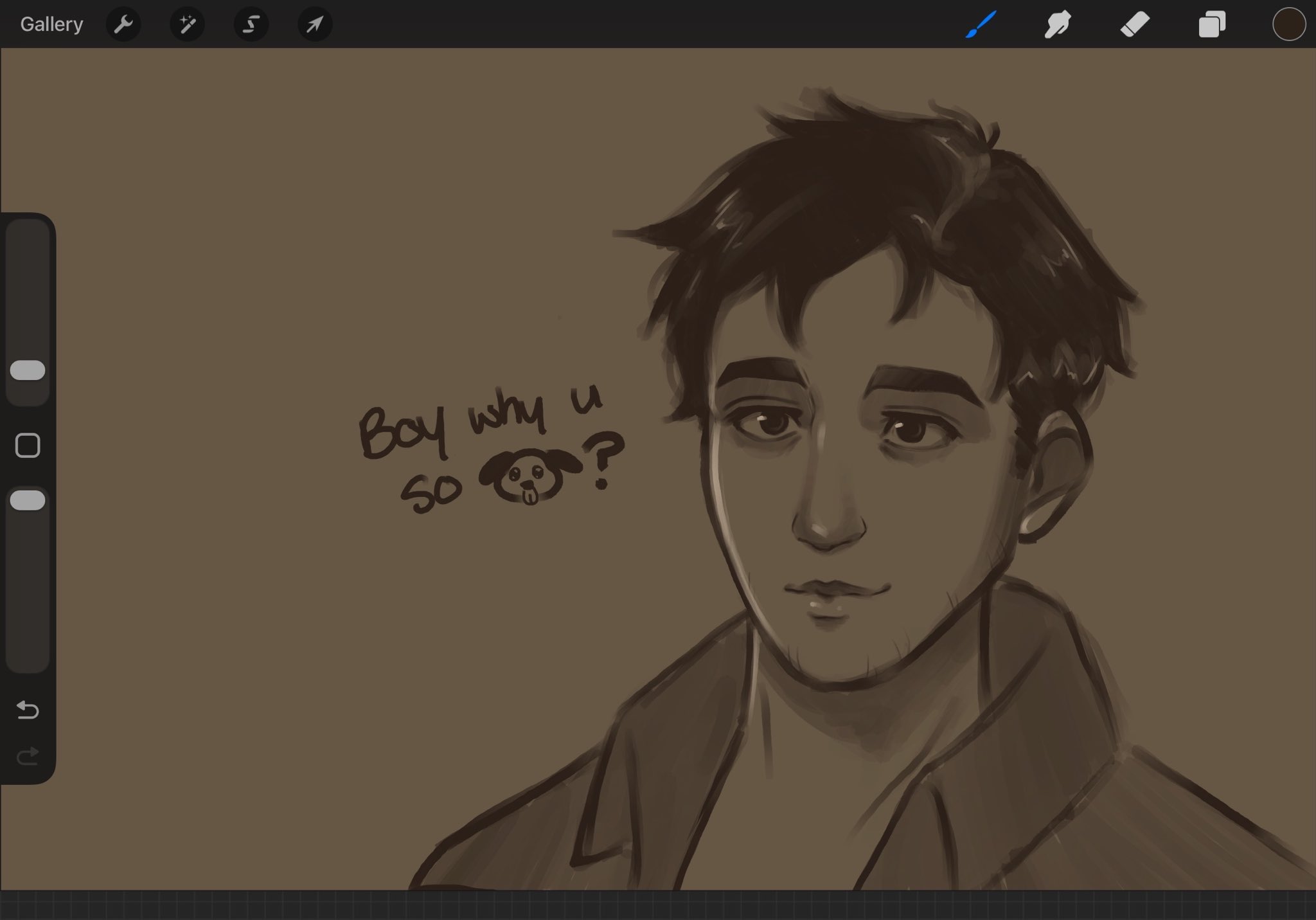Open the Adjustments magic wand menu
This screenshot has width=1316, height=920.
(x=187, y=24)
